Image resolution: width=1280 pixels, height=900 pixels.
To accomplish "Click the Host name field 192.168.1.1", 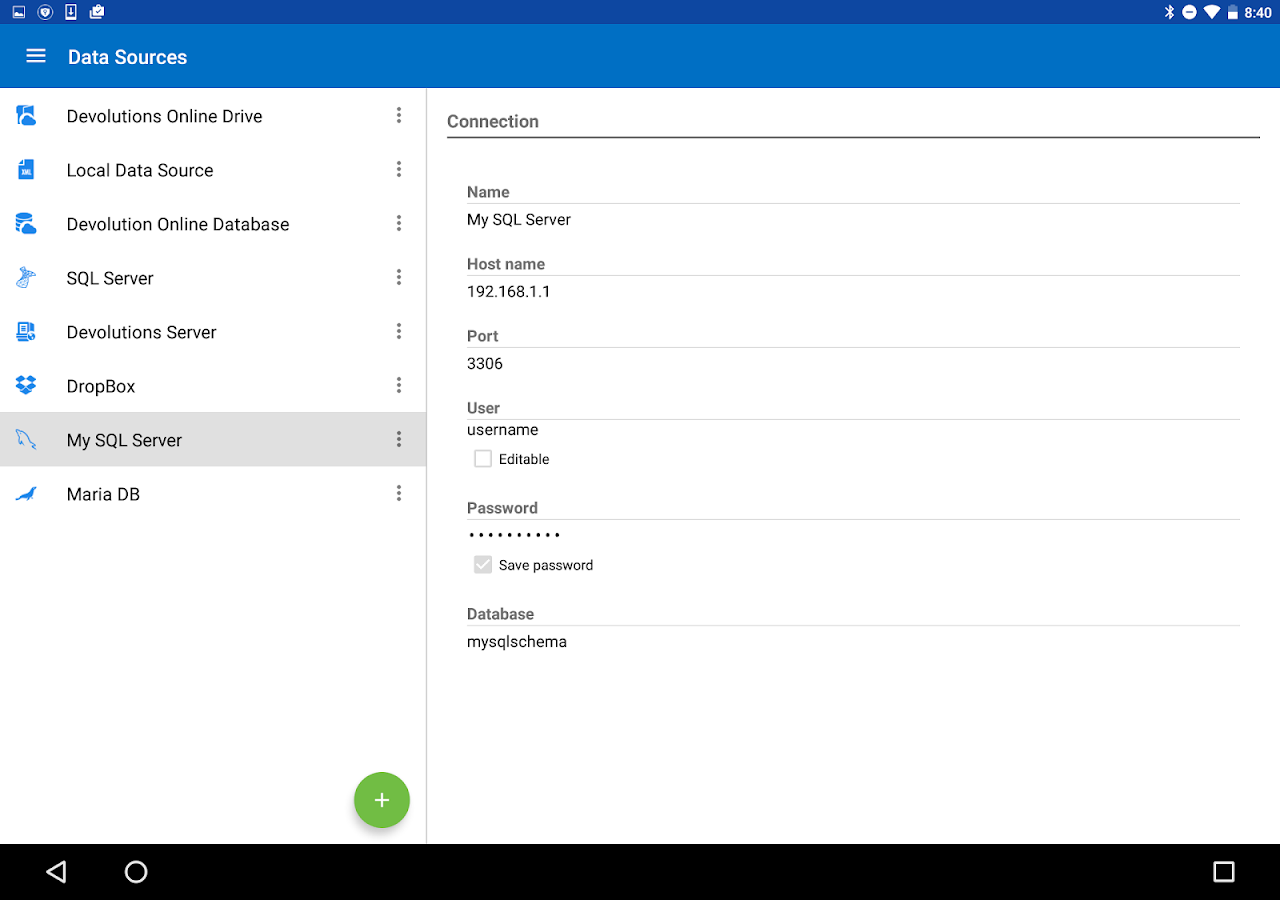I will tap(853, 292).
